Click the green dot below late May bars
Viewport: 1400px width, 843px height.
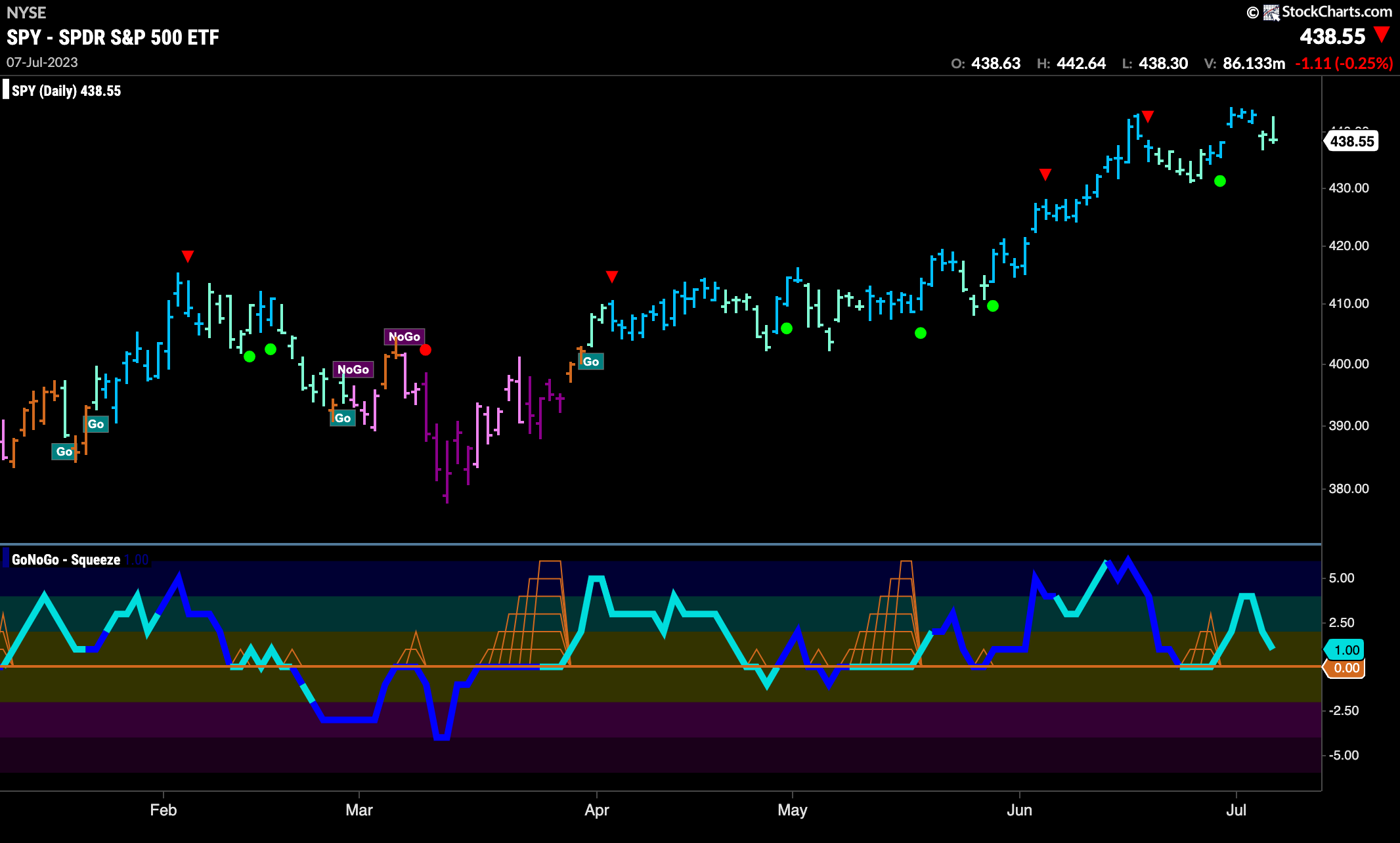tap(993, 306)
